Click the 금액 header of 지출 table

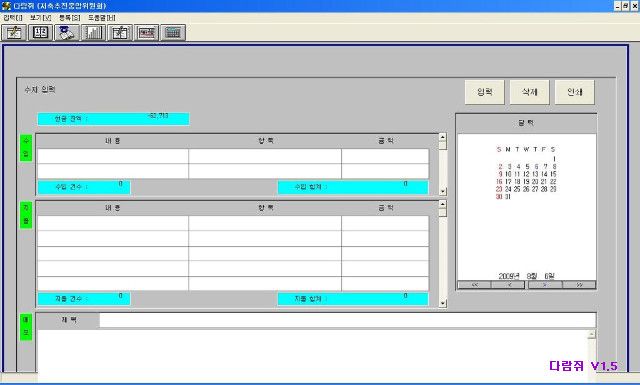pos(385,208)
